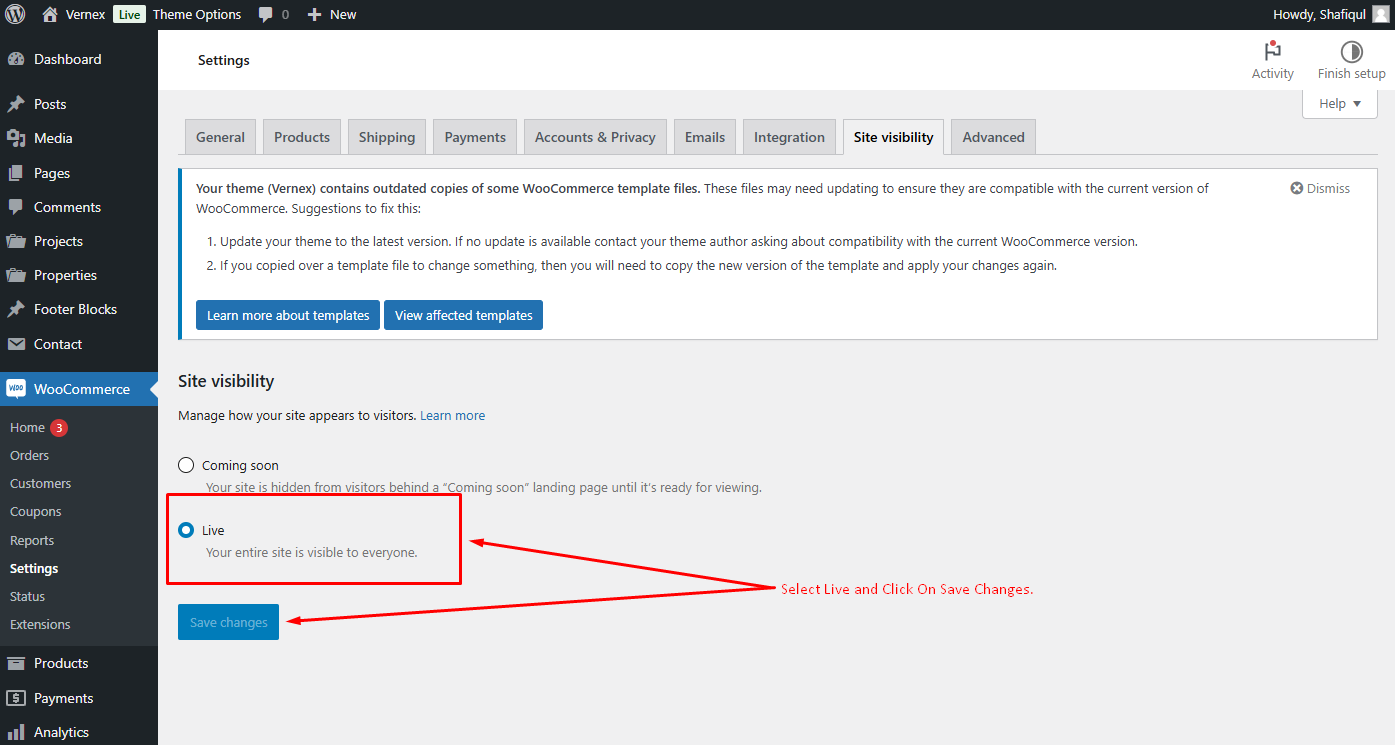Click Howdy, Shafiqul account text
This screenshot has width=1395, height=745.
[x=1319, y=14]
